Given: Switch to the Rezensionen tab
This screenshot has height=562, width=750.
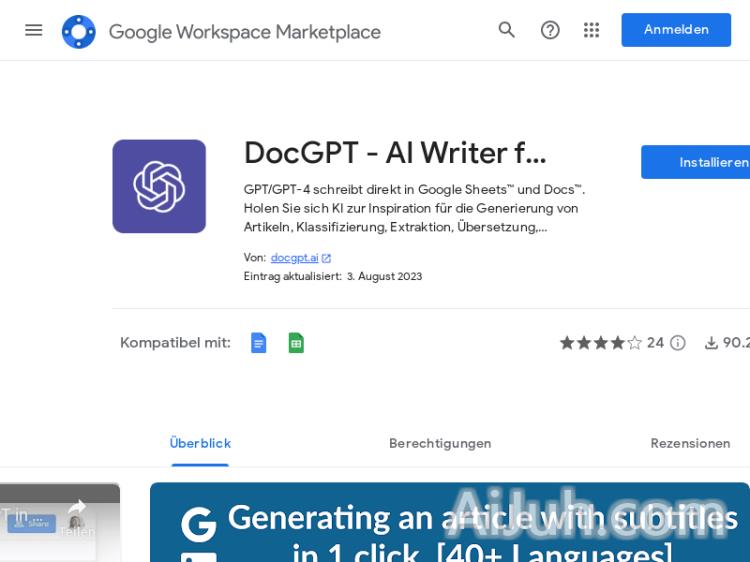Looking at the screenshot, I should coord(690,443).
